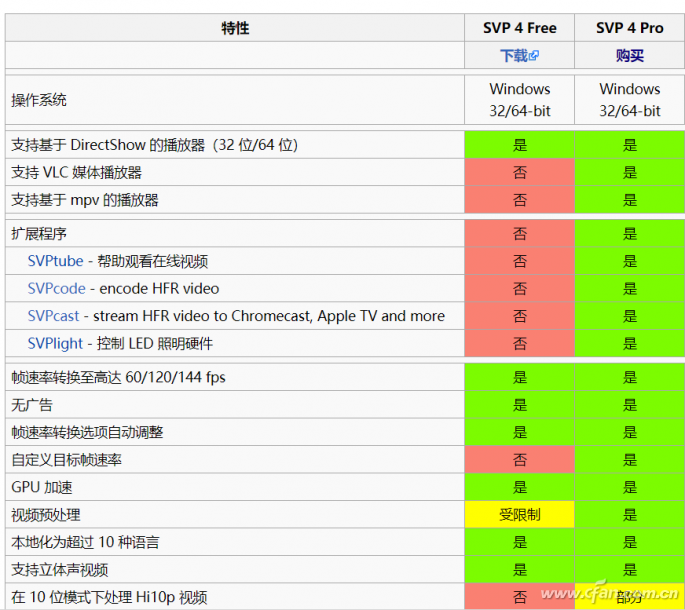Click the Pro column Windows 32/64-bit cell
The image size is (685, 610).
[630, 100]
